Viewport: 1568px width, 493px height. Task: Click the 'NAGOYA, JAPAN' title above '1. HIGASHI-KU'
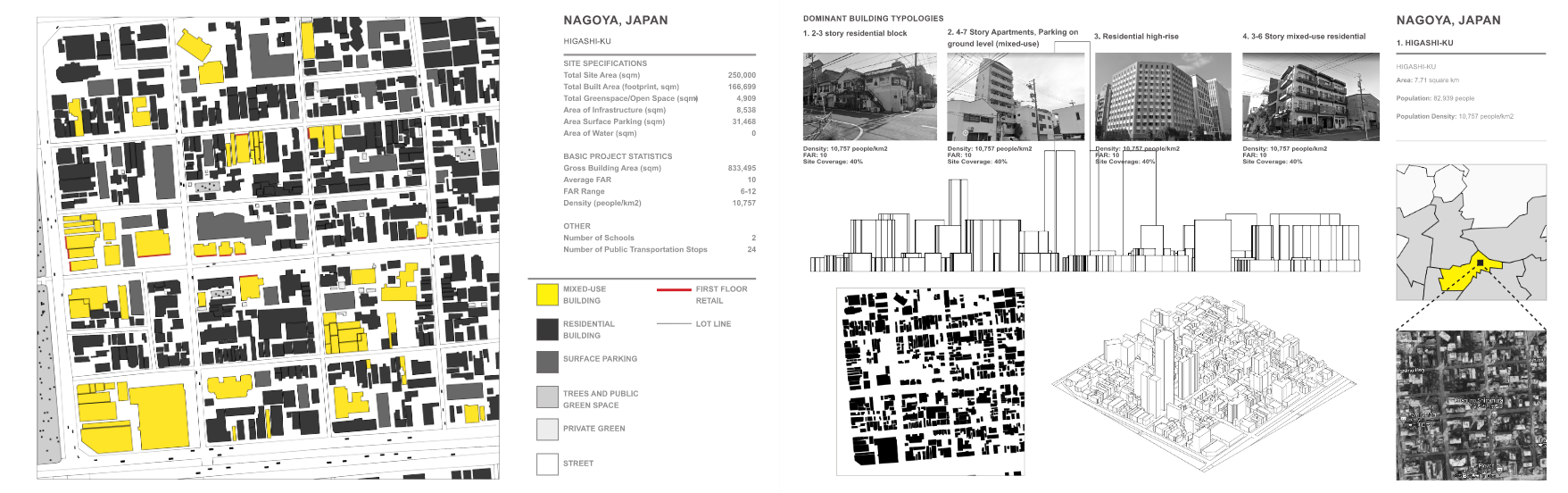(1448, 21)
